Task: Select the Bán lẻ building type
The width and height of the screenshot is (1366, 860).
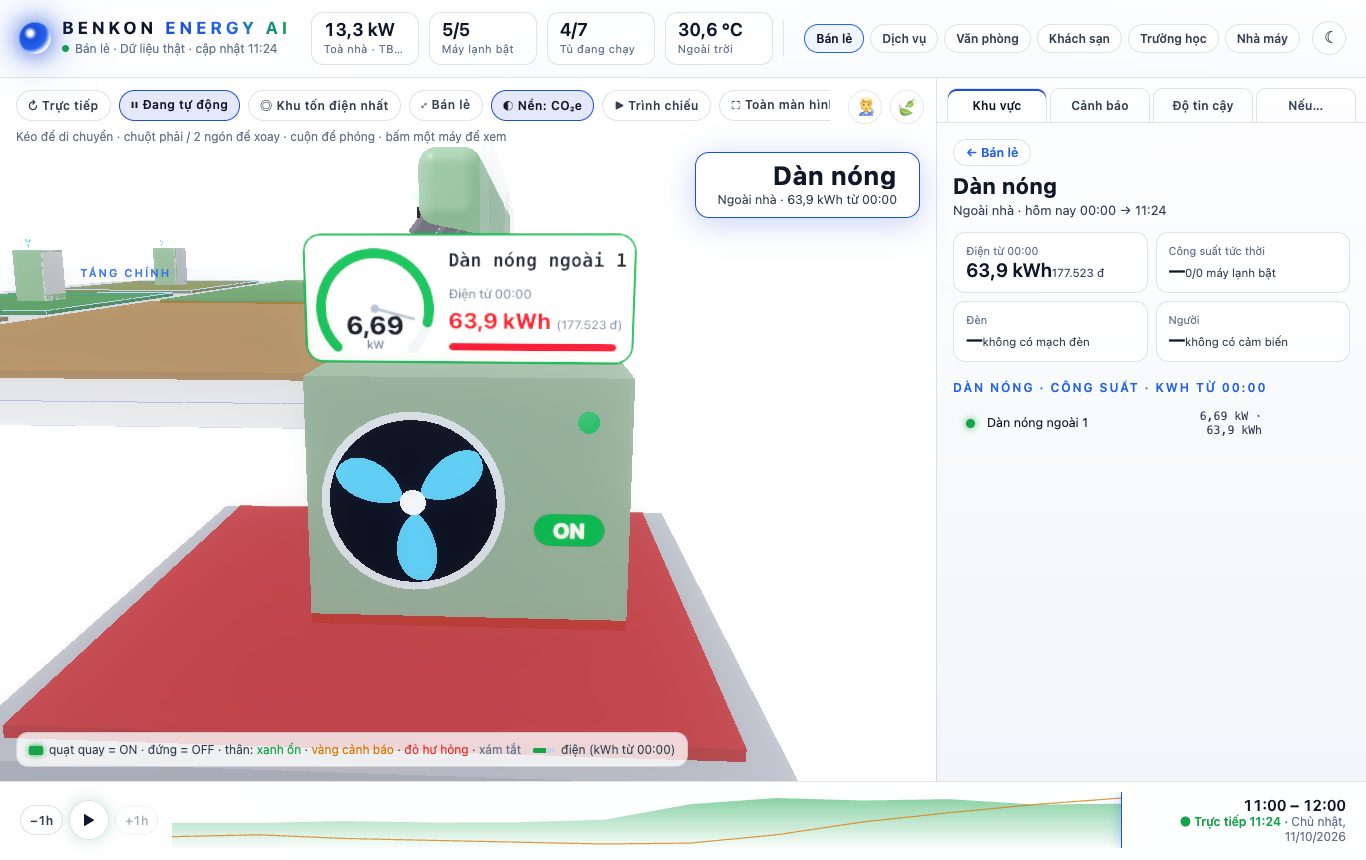Action: (x=834, y=39)
